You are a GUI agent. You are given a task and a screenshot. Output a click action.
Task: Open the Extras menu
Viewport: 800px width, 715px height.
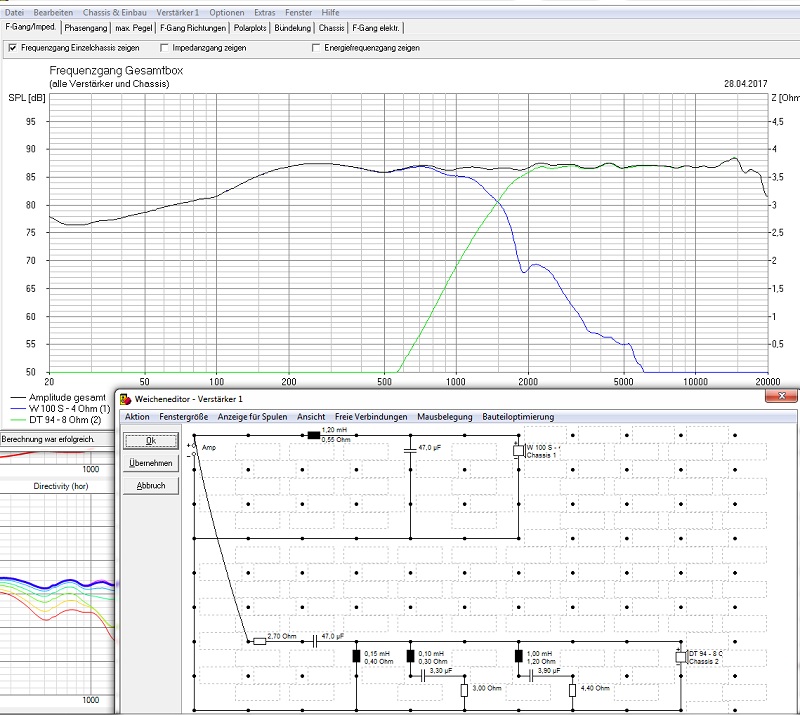[x=265, y=12]
